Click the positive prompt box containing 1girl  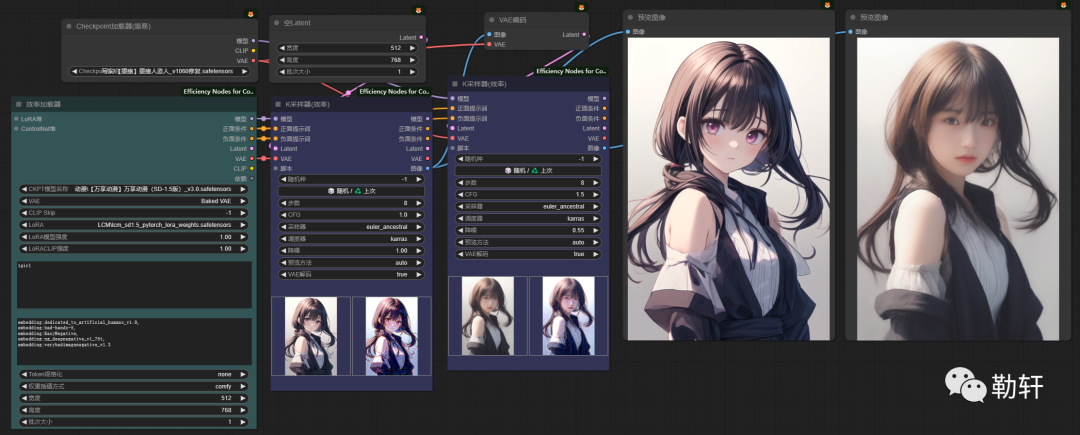(x=134, y=284)
